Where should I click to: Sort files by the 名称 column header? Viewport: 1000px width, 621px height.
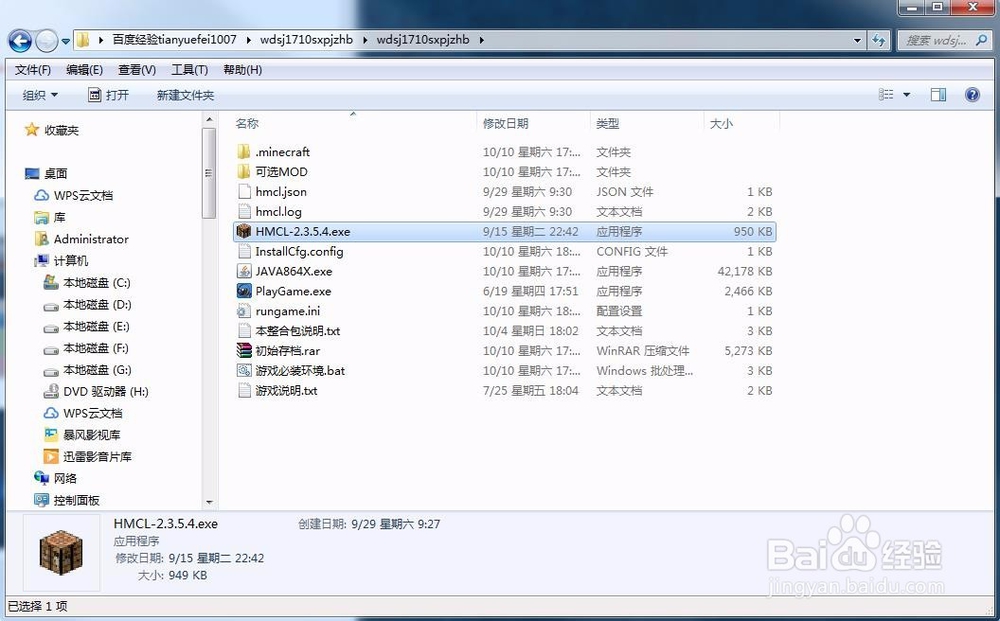(x=247, y=123)
